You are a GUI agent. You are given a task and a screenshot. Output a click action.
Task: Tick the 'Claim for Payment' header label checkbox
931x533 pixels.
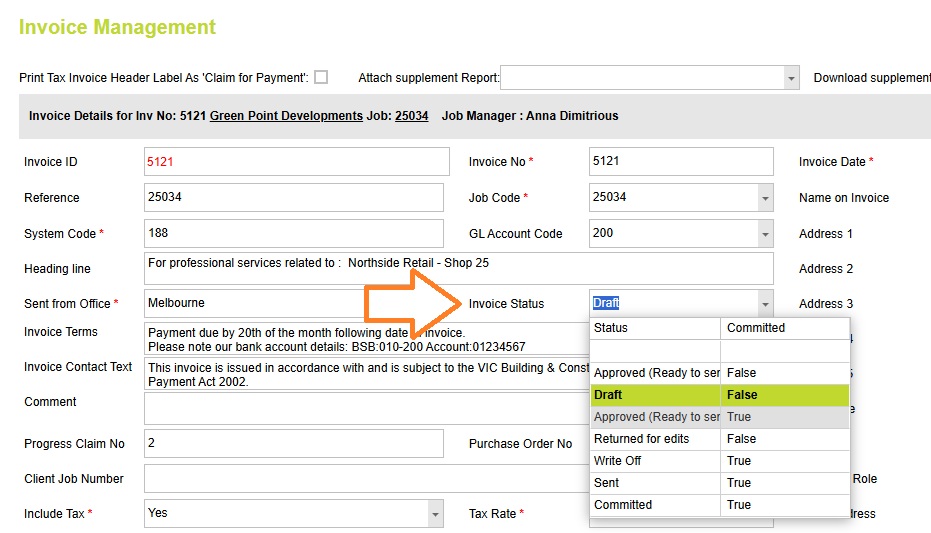point(321,77)
